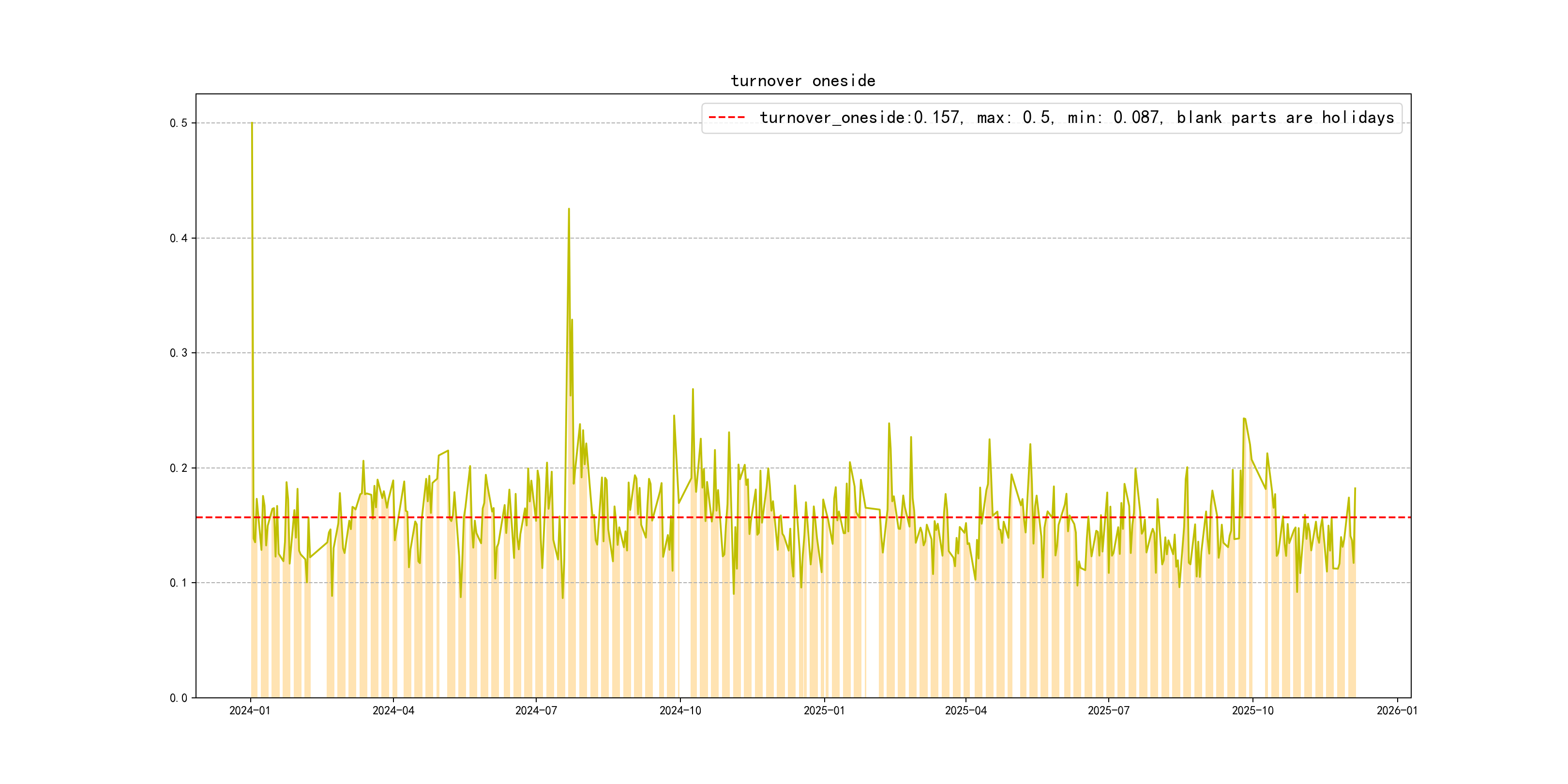This screenshot has width=1568, height=784.
Task: Select the 2024-07 x-axis date label
Action: (x=536, y=711)
